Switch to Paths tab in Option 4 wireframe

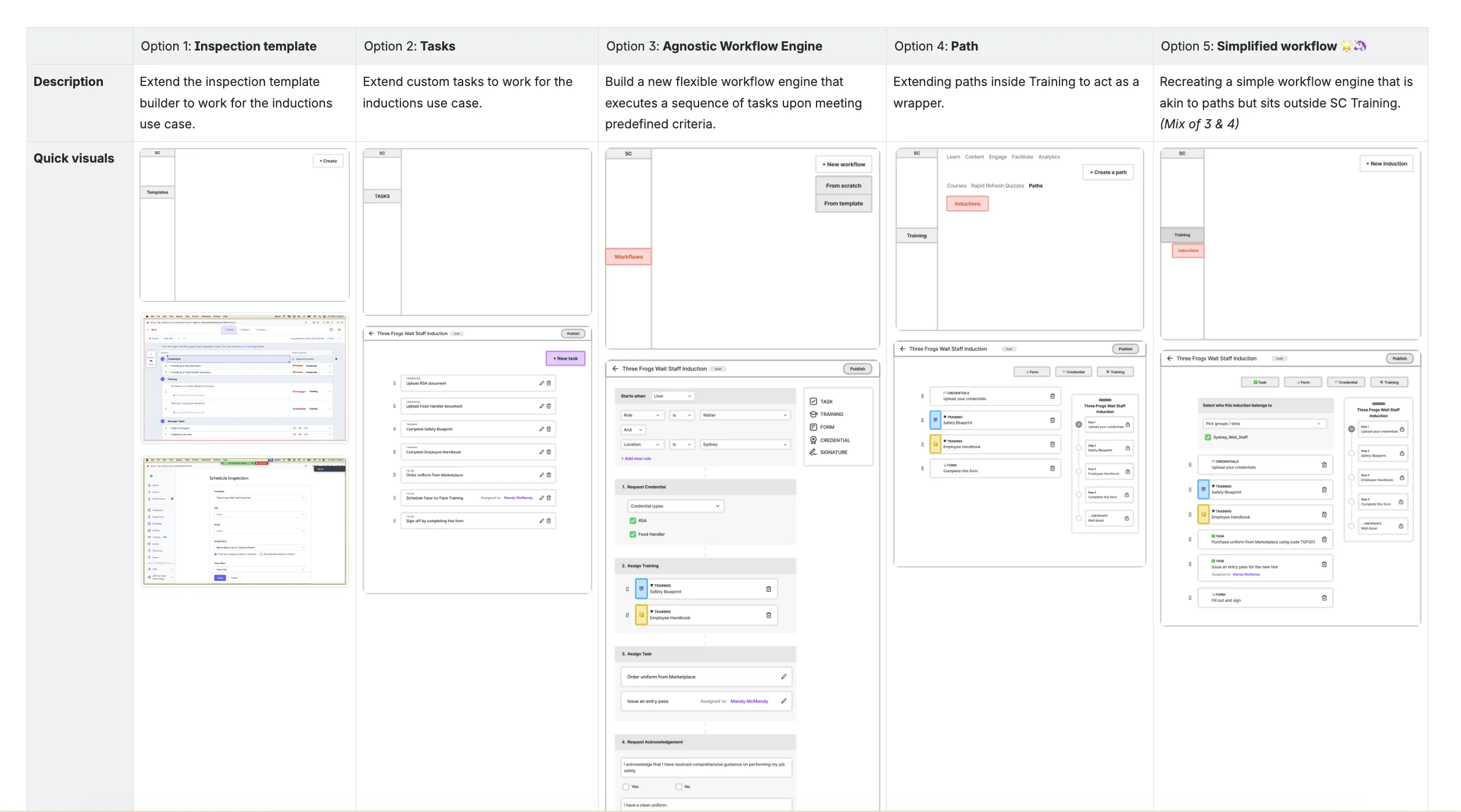(x=1036, y=186)
